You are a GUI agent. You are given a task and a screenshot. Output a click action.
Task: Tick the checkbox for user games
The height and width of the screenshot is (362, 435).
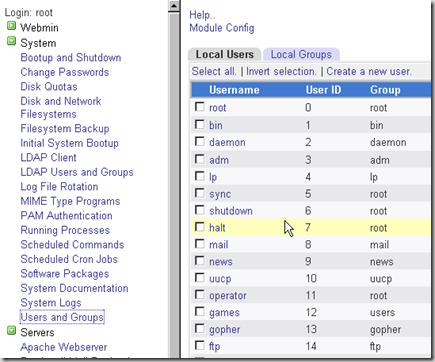[x=200, y=312]
